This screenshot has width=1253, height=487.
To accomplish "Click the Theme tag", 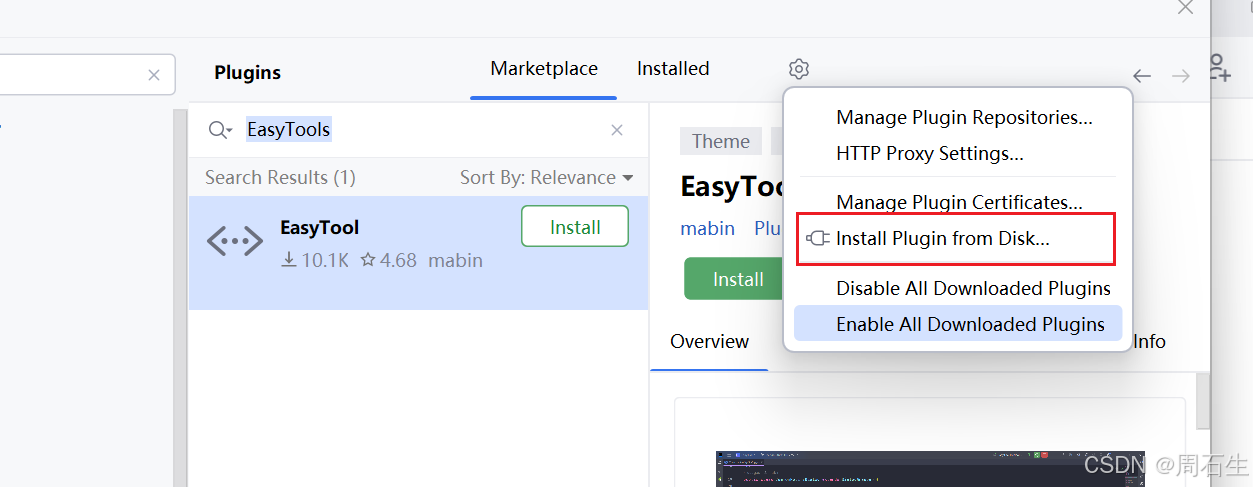I will point(721,141).
